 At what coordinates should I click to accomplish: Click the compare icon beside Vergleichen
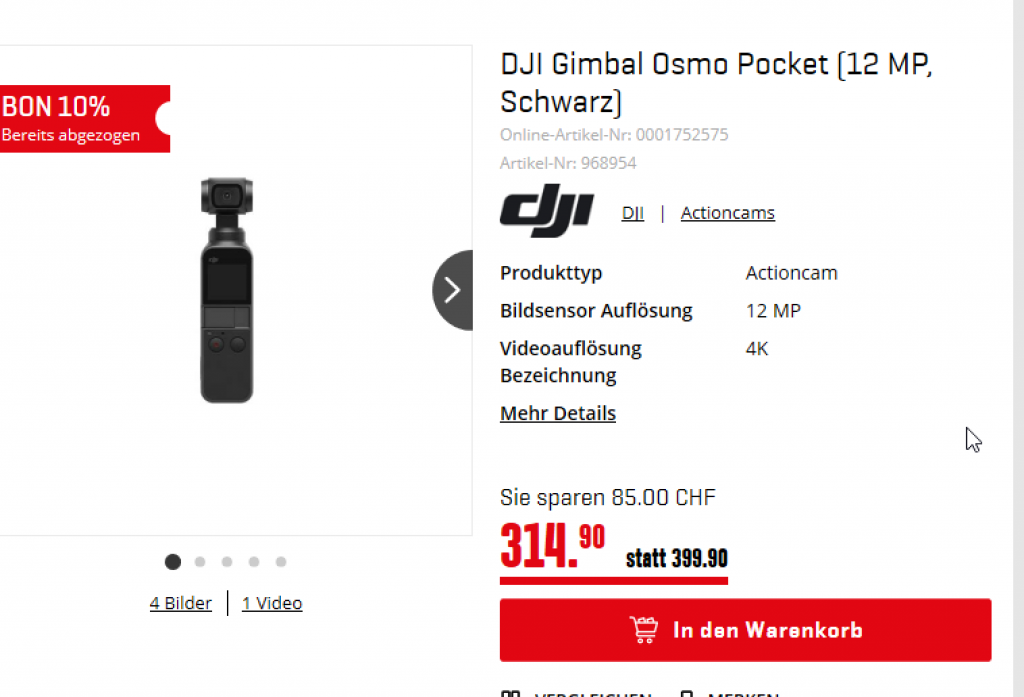(510, 694)
